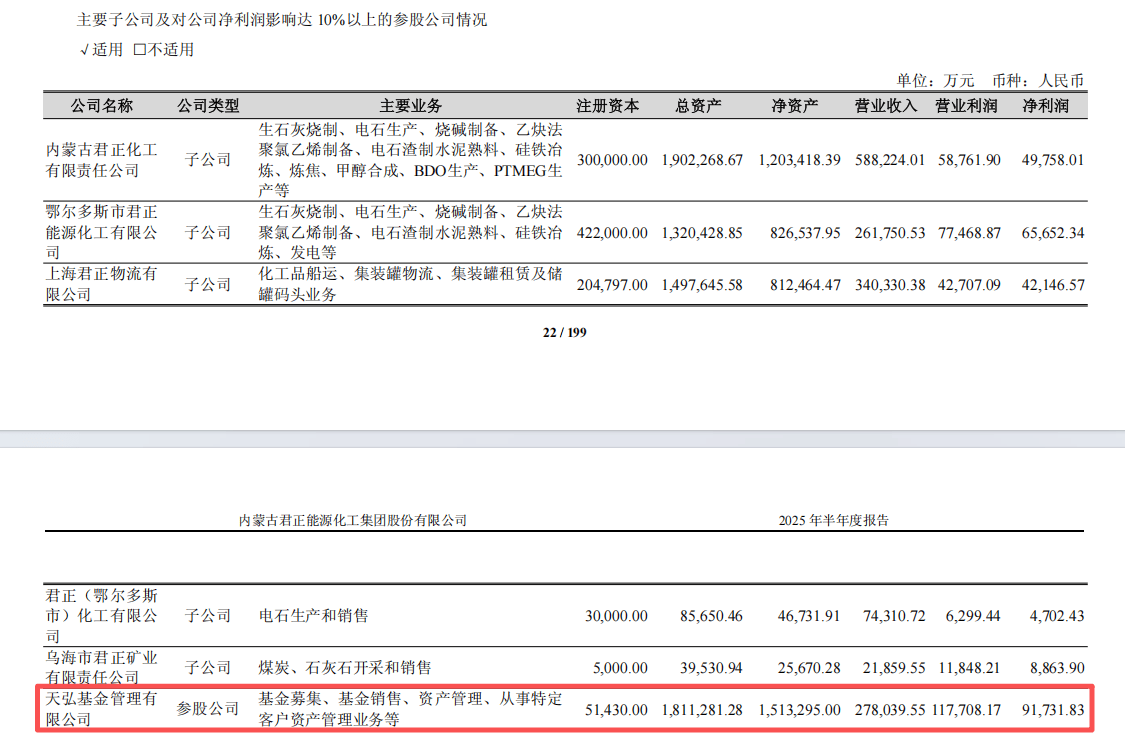Click net profit 8,863.90
This screenshot has width=1125, height=740.
1057,668
